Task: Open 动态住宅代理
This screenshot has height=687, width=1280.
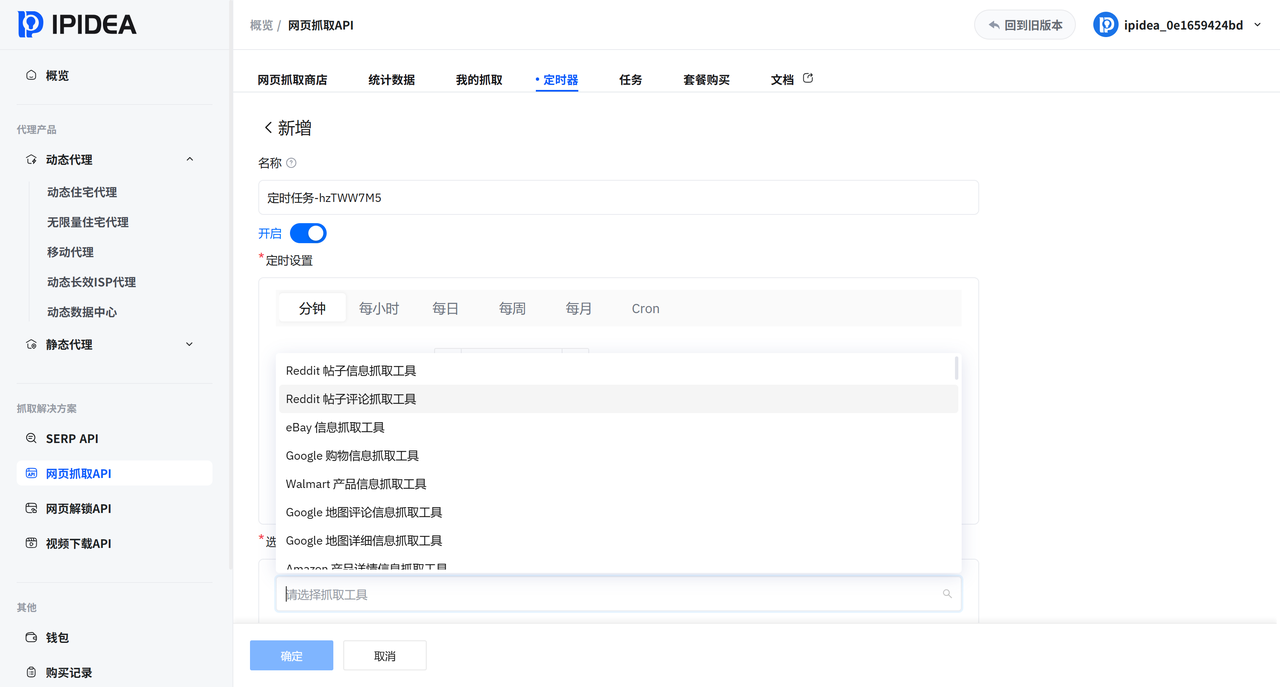Action: (x=82, y=192)
